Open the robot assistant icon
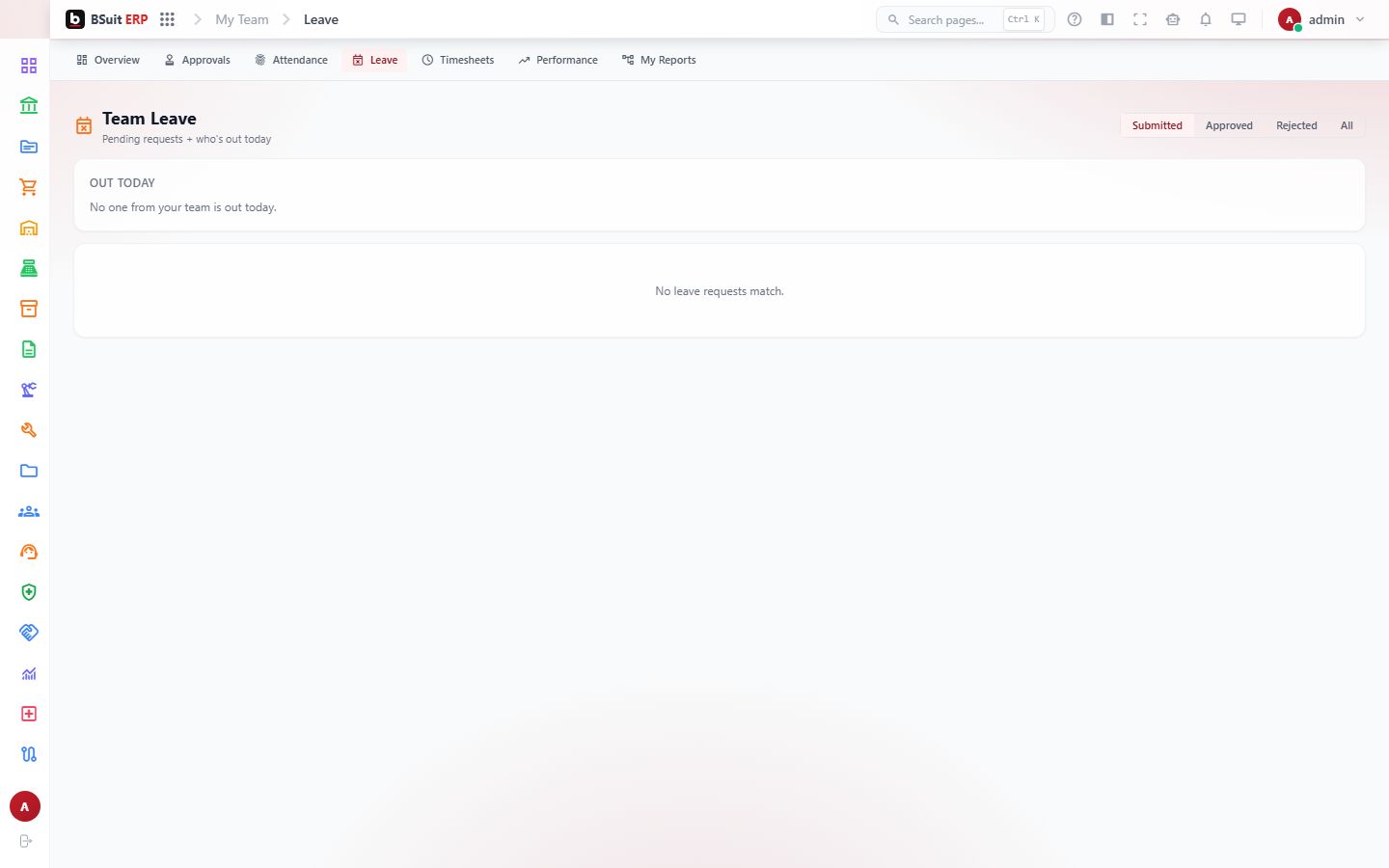 click(1173, 19)
